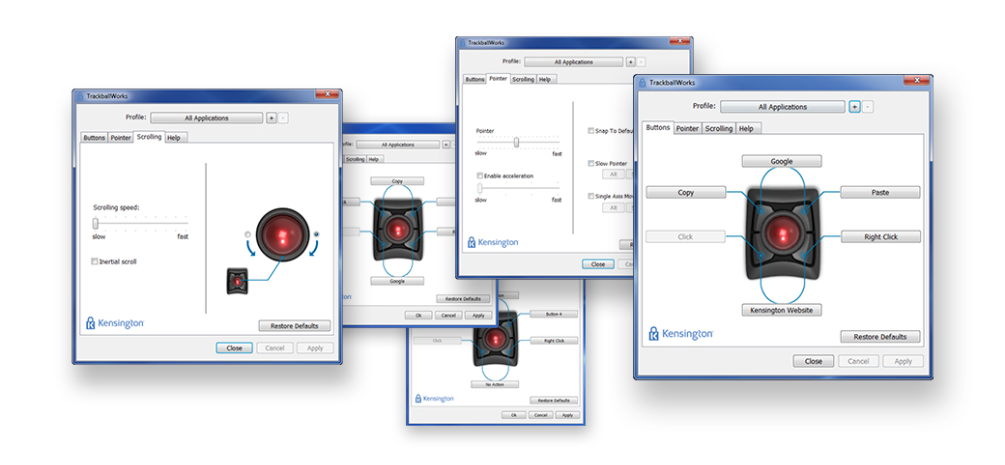
Task: Open All Applications profile in window showing Paste
Action: (782, 107)
